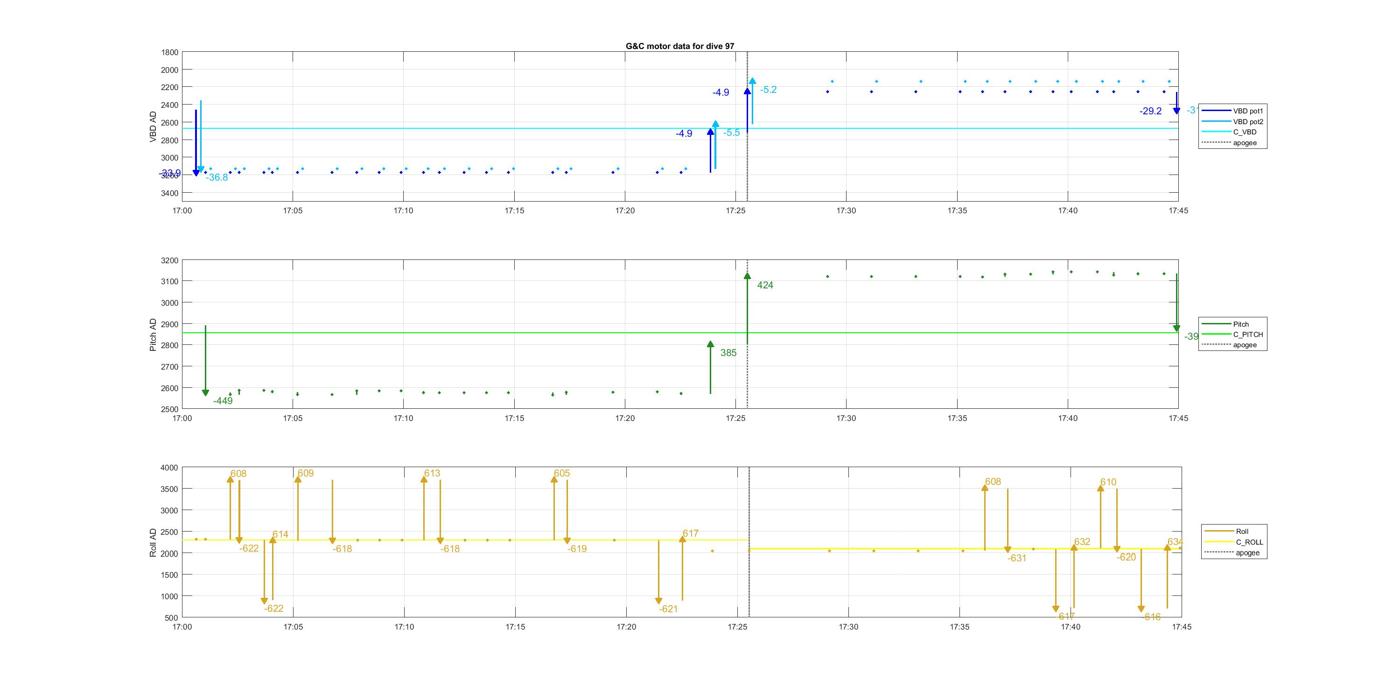Click the "-631" roll data label
The image size is (1400, 693).
[1017, 559]
